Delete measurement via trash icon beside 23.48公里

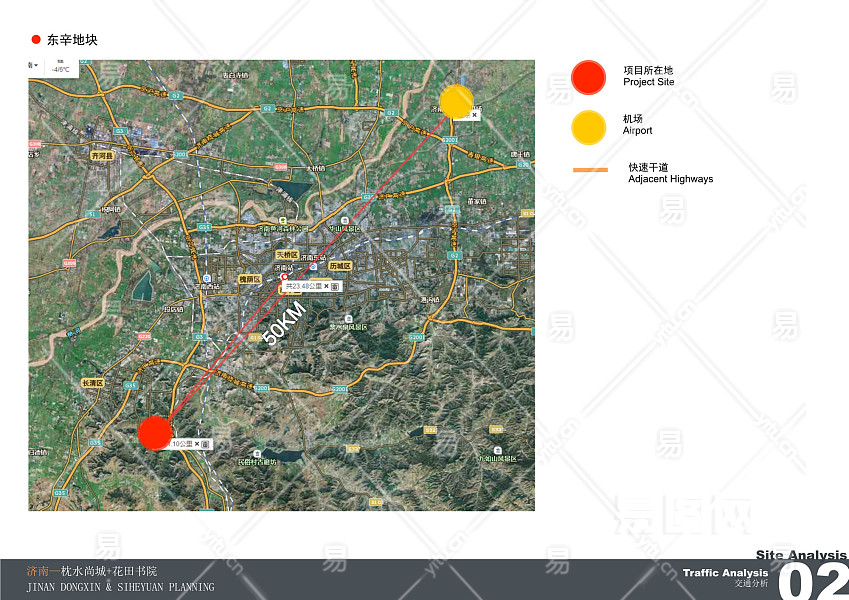pos(335,286)
